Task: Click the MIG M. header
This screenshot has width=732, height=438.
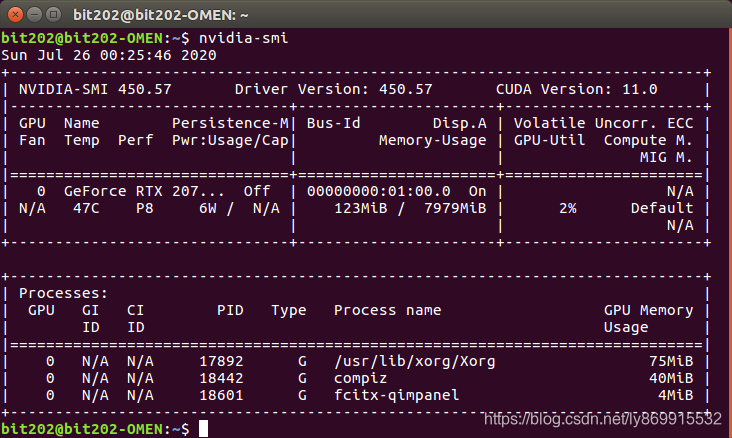Action: point(666,157)
